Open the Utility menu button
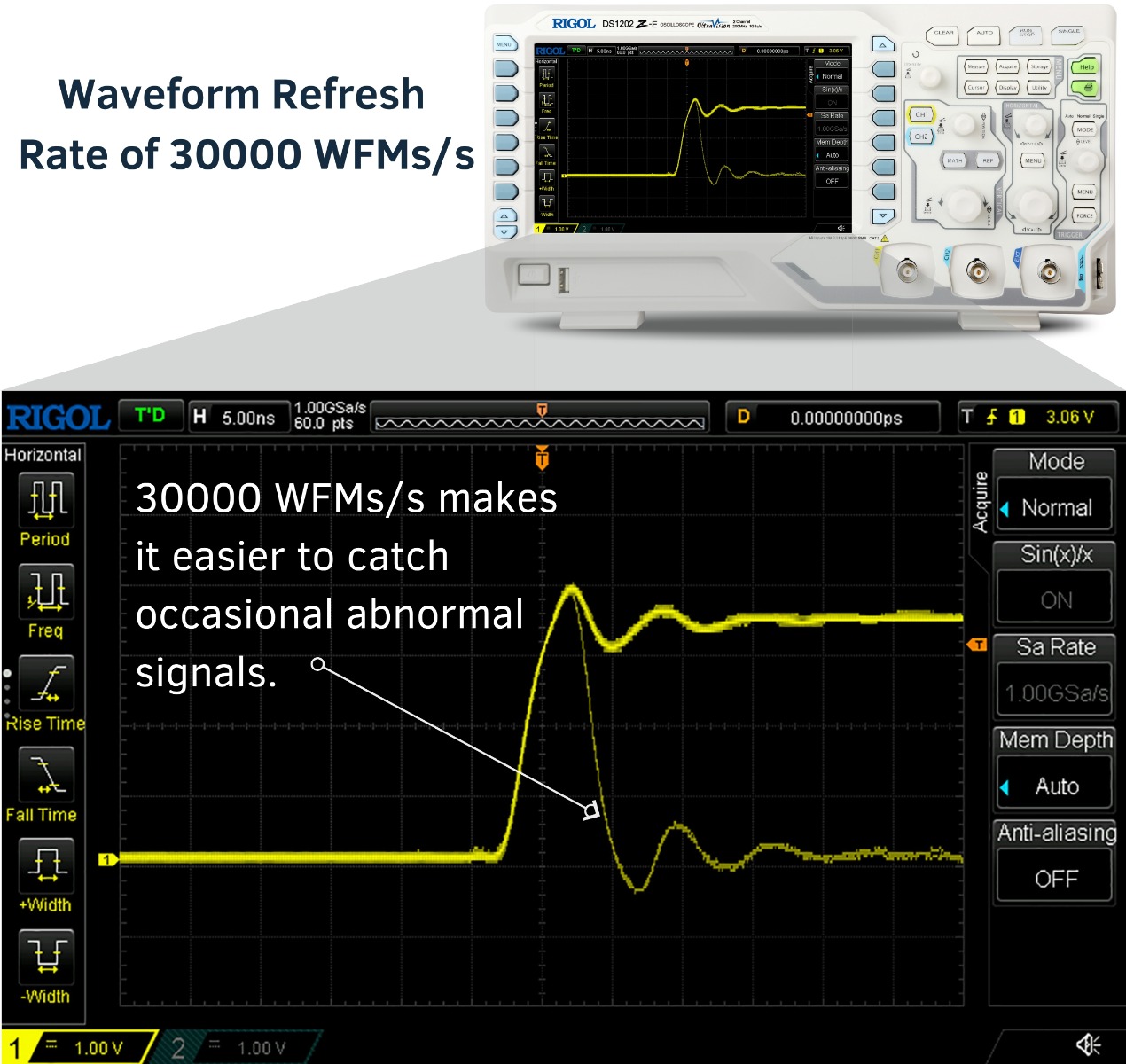The height and width of the screenshot is (1064, 1126). click(1040, 88)
